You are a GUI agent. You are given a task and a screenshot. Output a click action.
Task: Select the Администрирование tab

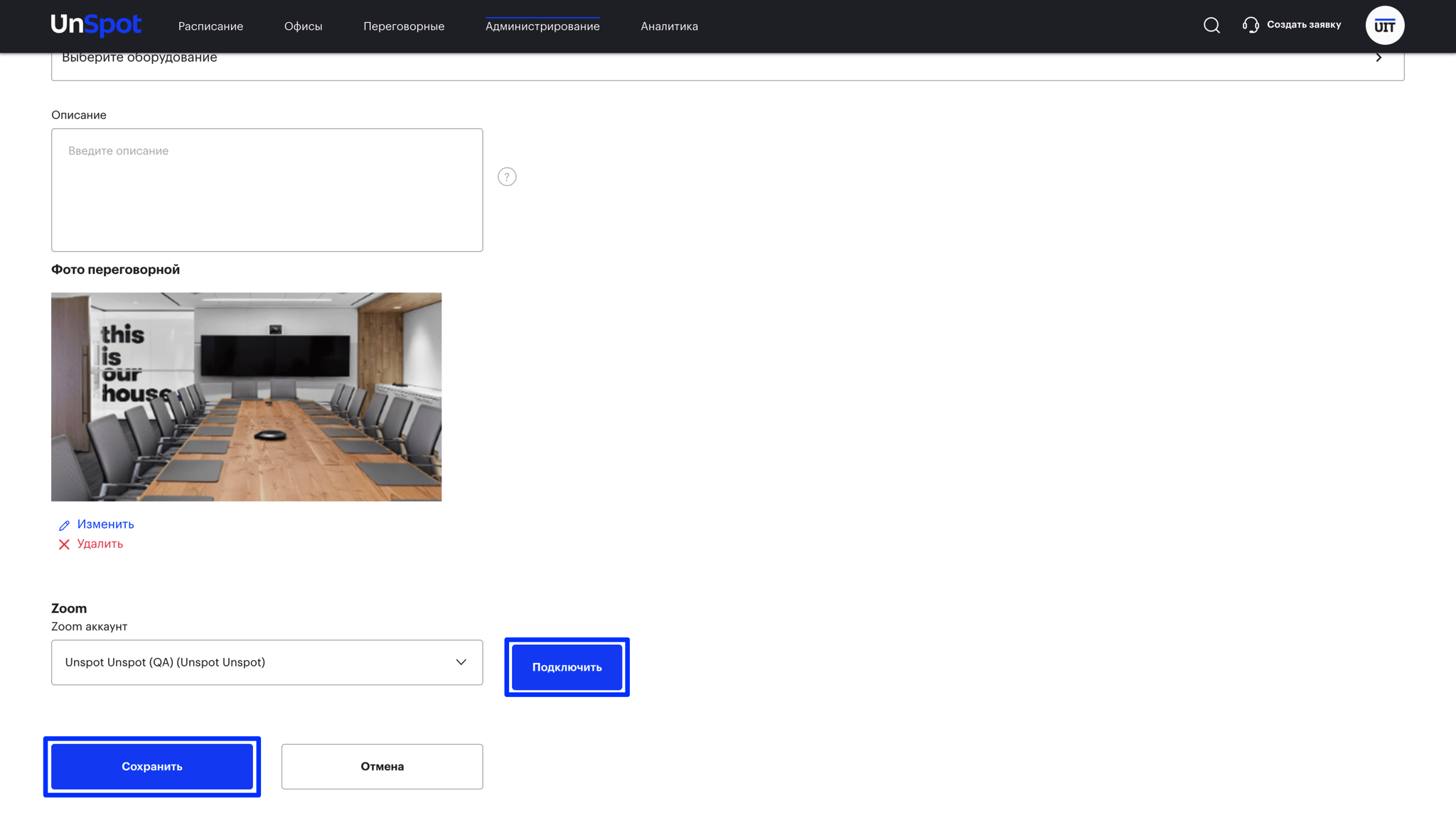542,26
